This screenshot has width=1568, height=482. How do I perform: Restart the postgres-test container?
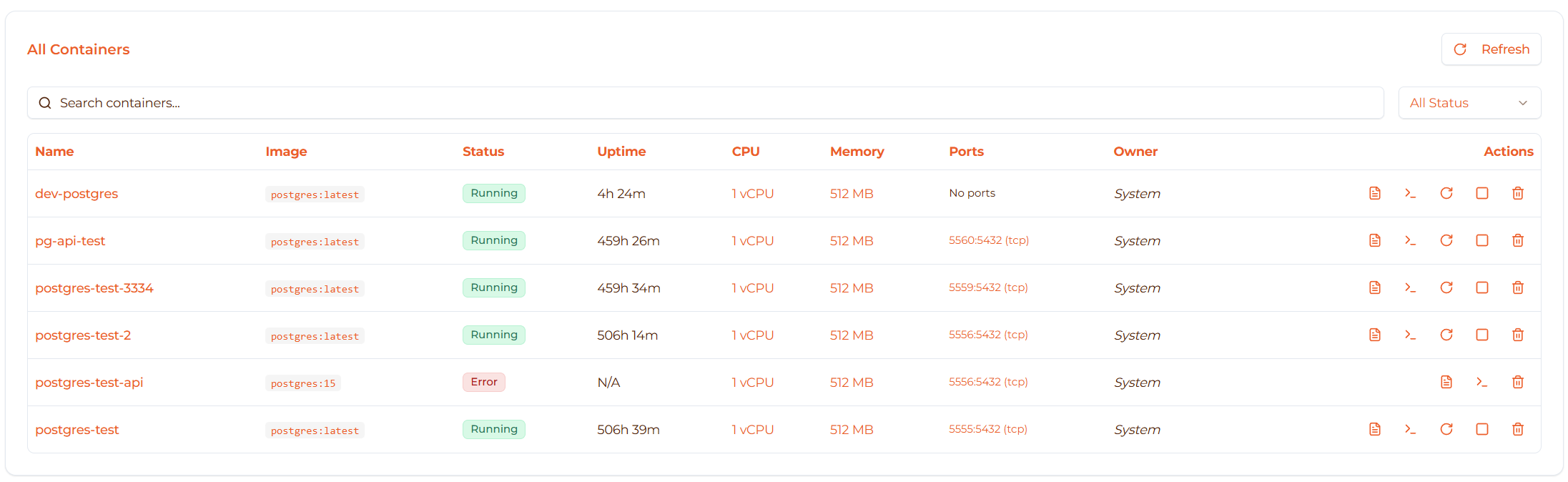[1446, 429]
